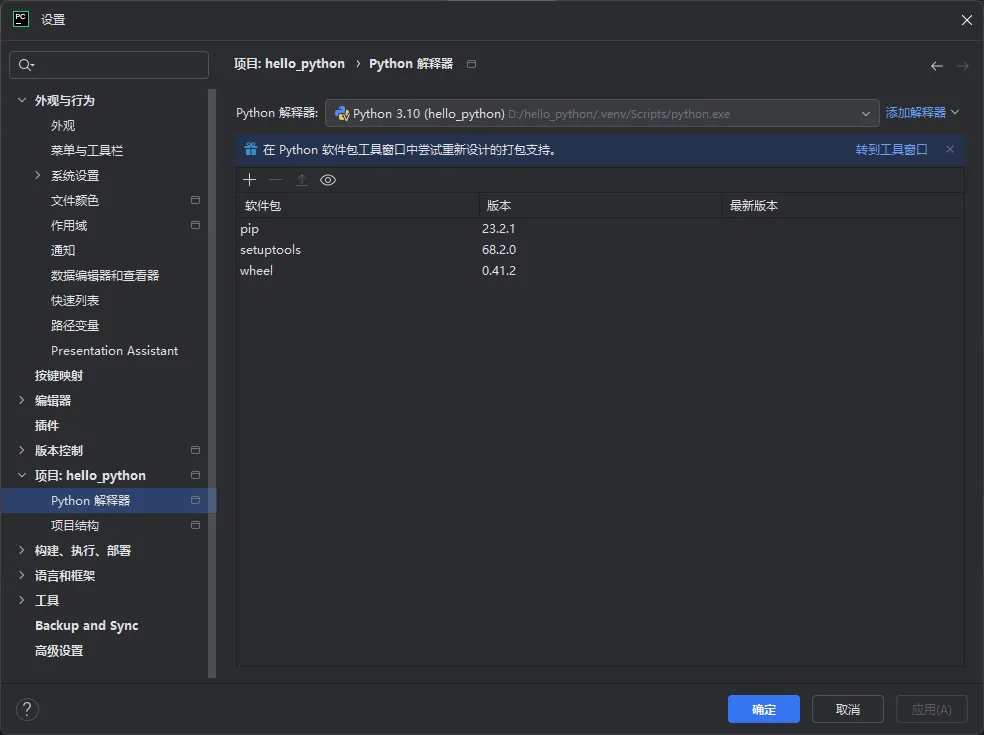Click project icon on Python 解释器 row
This screenshot has height=735, width=984.
click(x=195, y=500)
